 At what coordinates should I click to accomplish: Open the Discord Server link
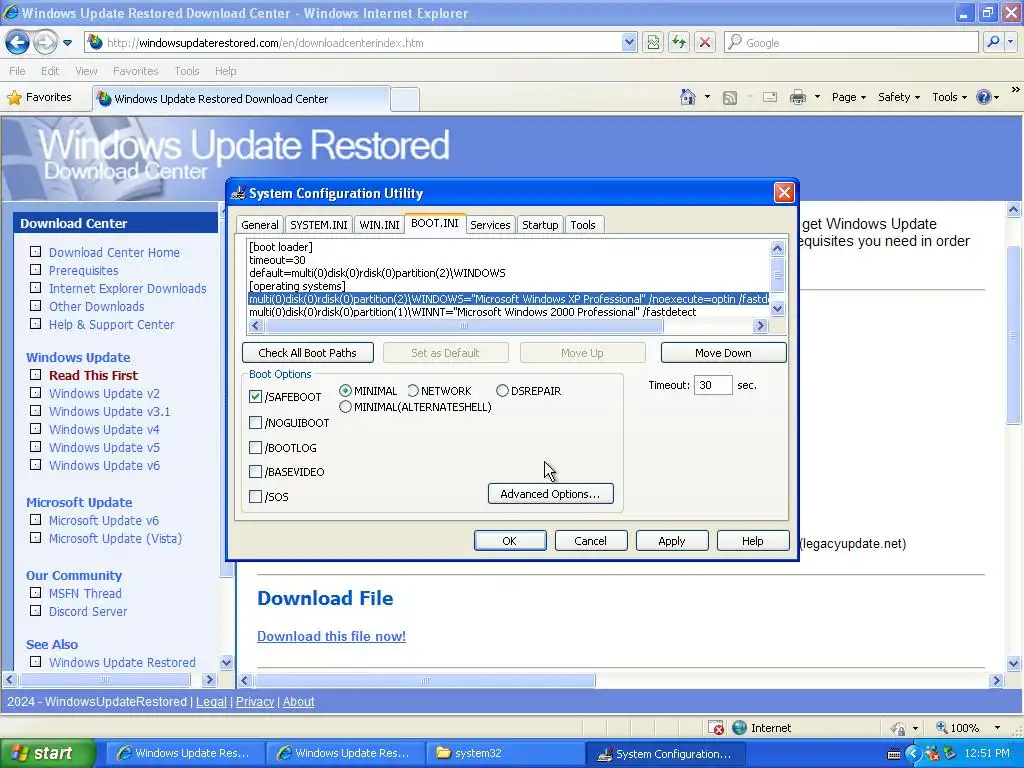(88, 612)
